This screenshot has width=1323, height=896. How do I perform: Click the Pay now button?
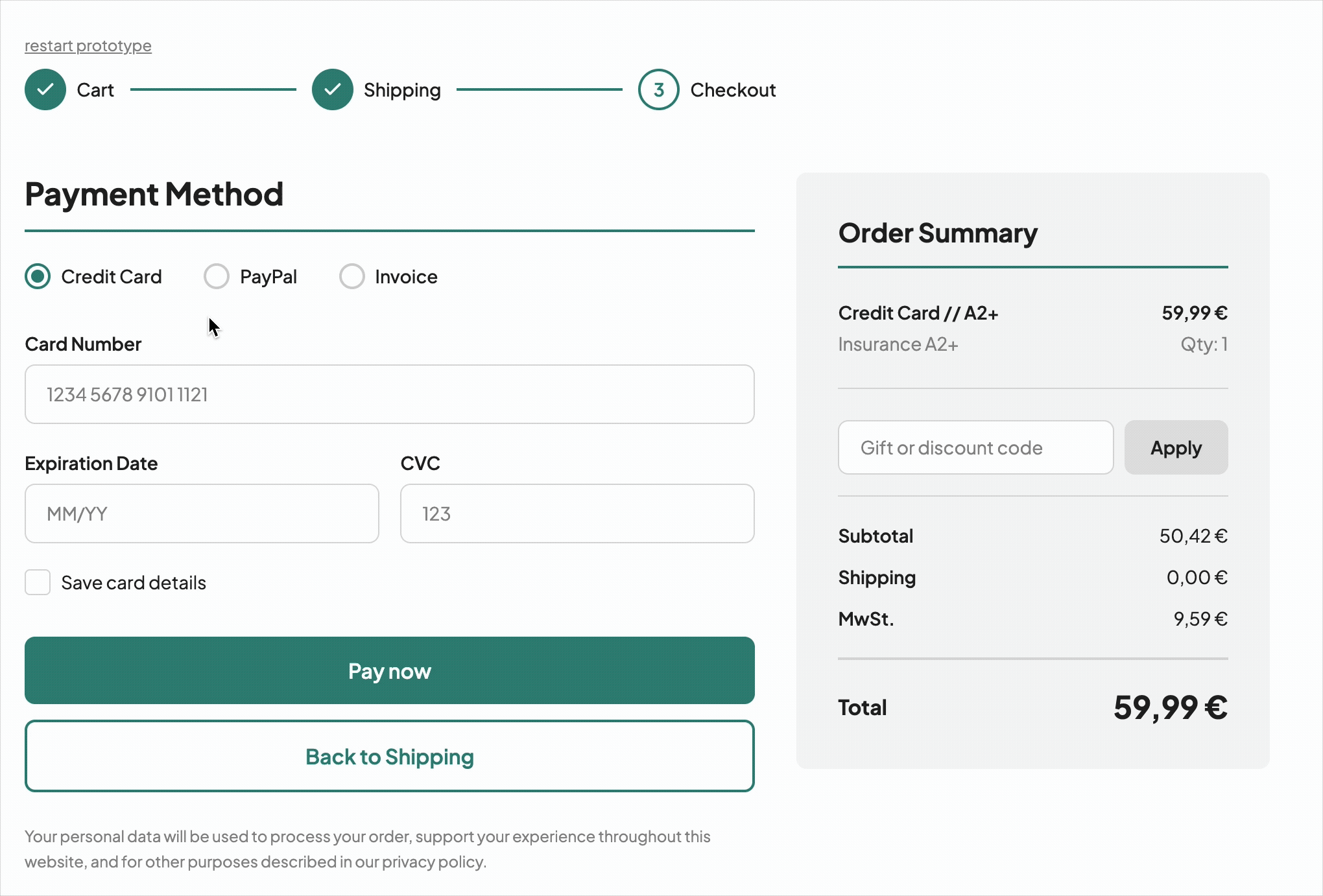[389, 670]
